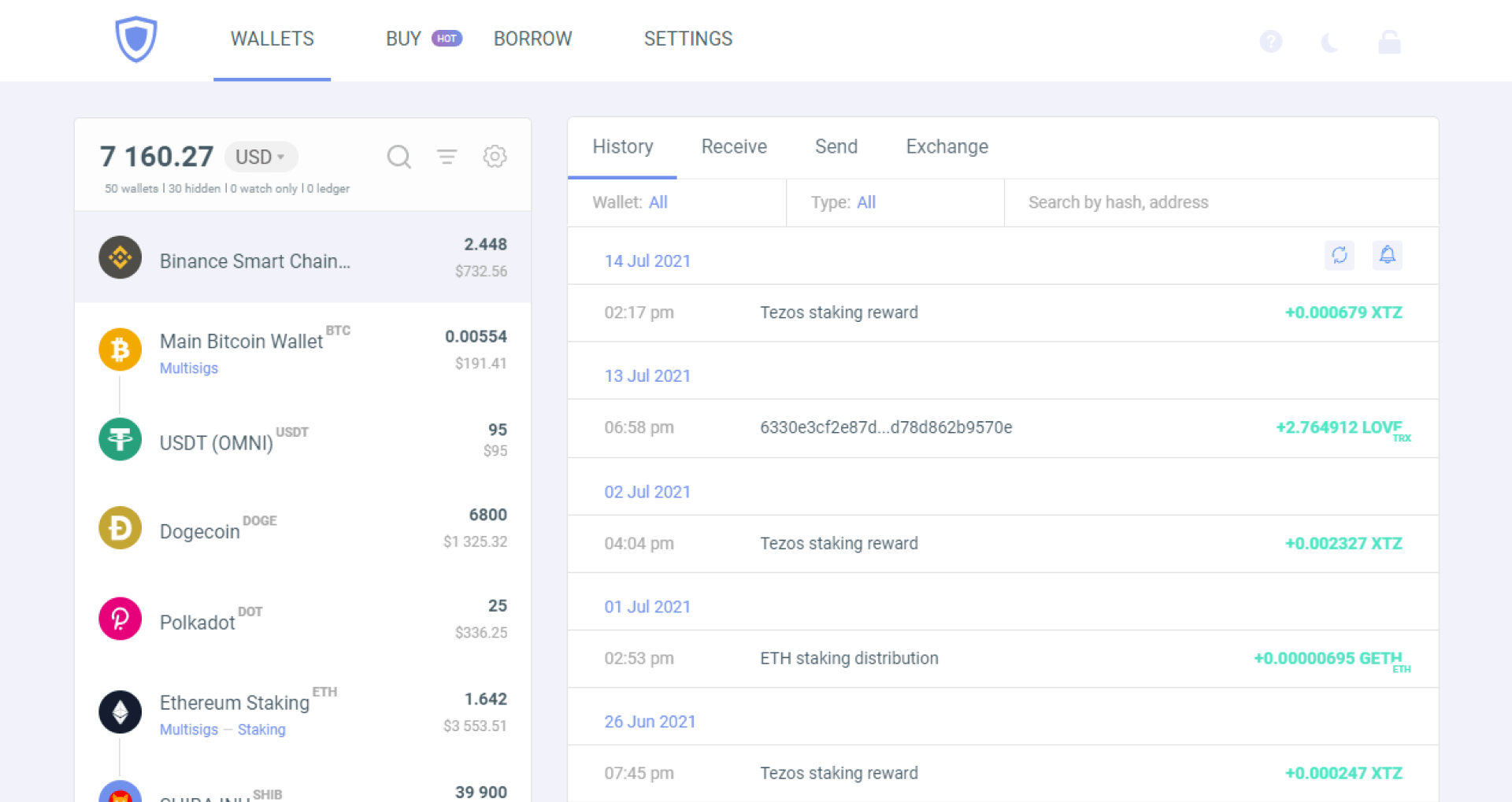This screenshot has width=1512, height=802.
Task: Click the +0.000679 XTZ amount
Action: tap(1343, 313)
